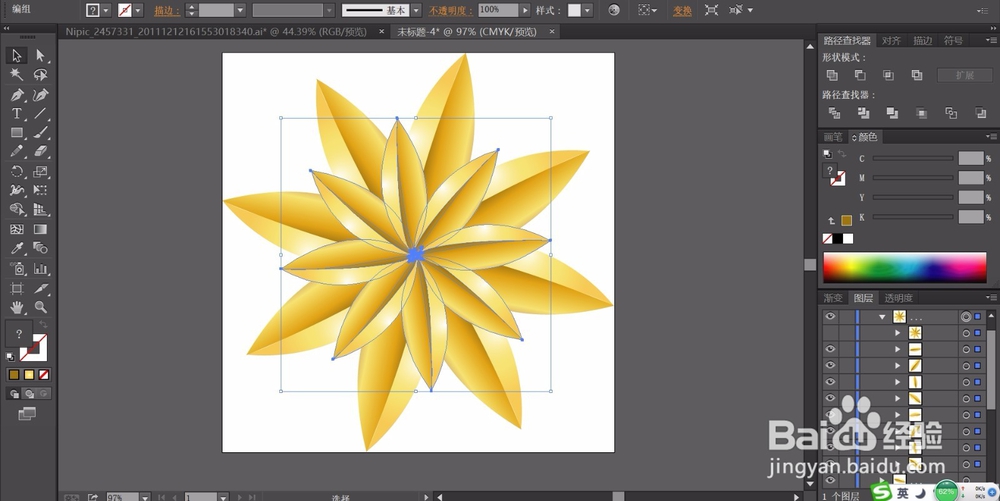Select the Rotate tool
The height and width of the screenshot is (501, 1000).
17,171
